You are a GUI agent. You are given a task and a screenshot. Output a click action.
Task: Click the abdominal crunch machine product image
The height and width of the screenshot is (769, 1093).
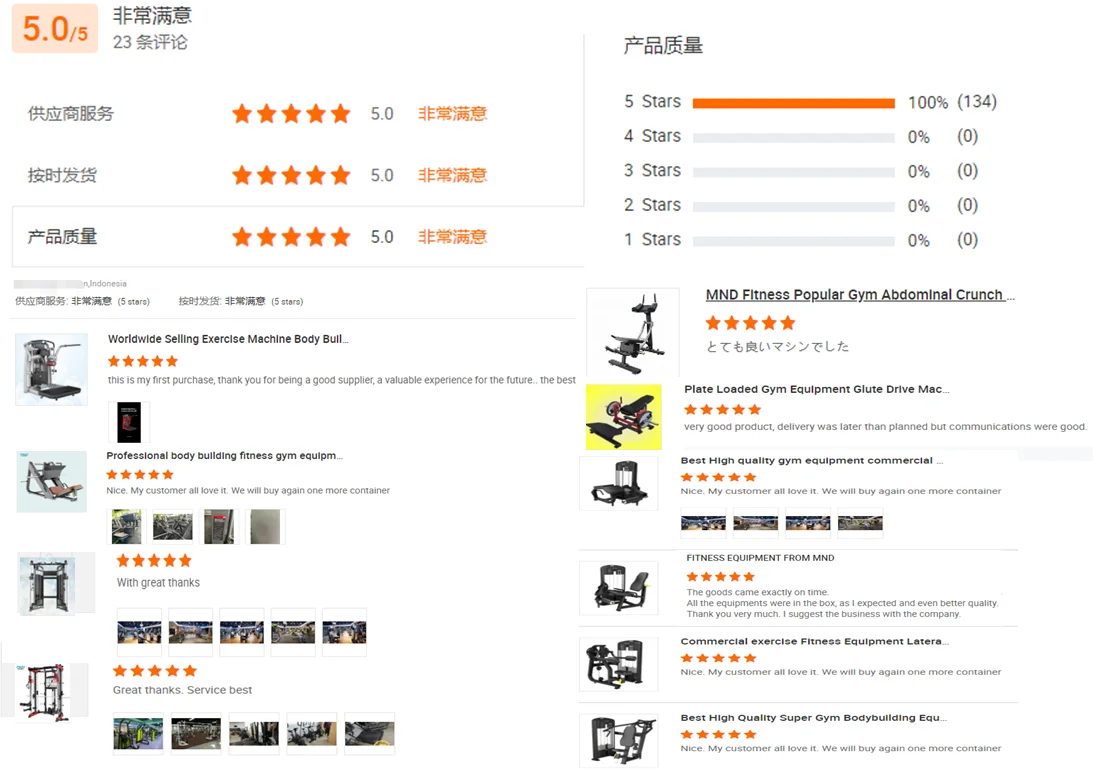coord(633,333)
